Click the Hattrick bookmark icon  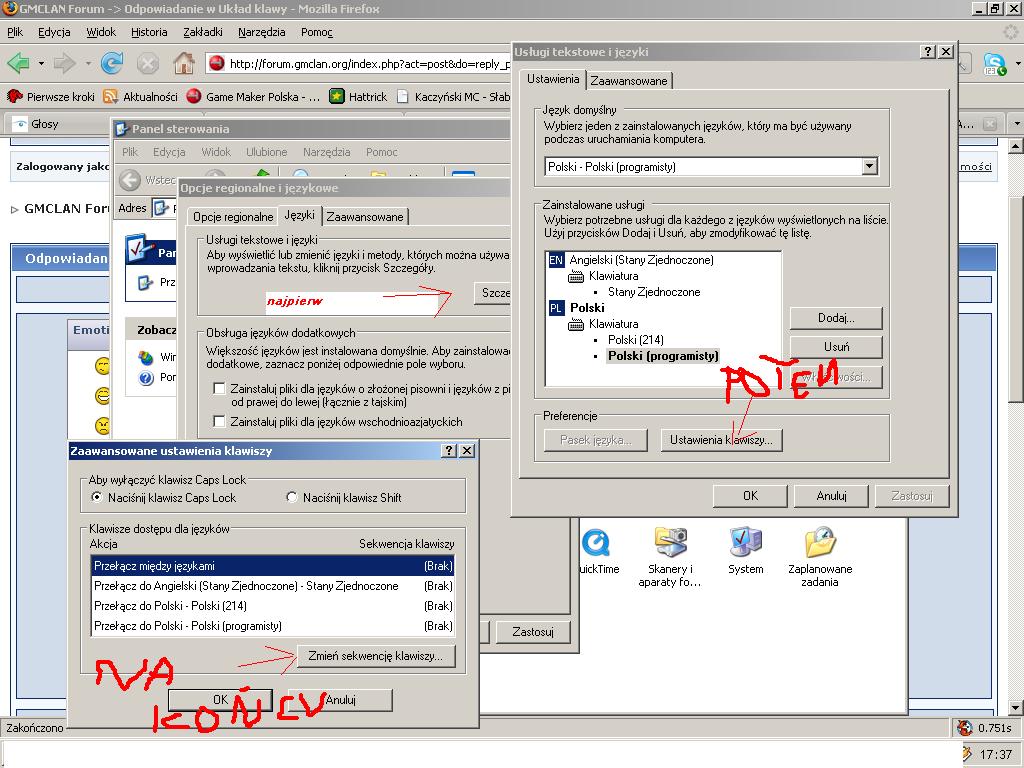tap(338, 97)
